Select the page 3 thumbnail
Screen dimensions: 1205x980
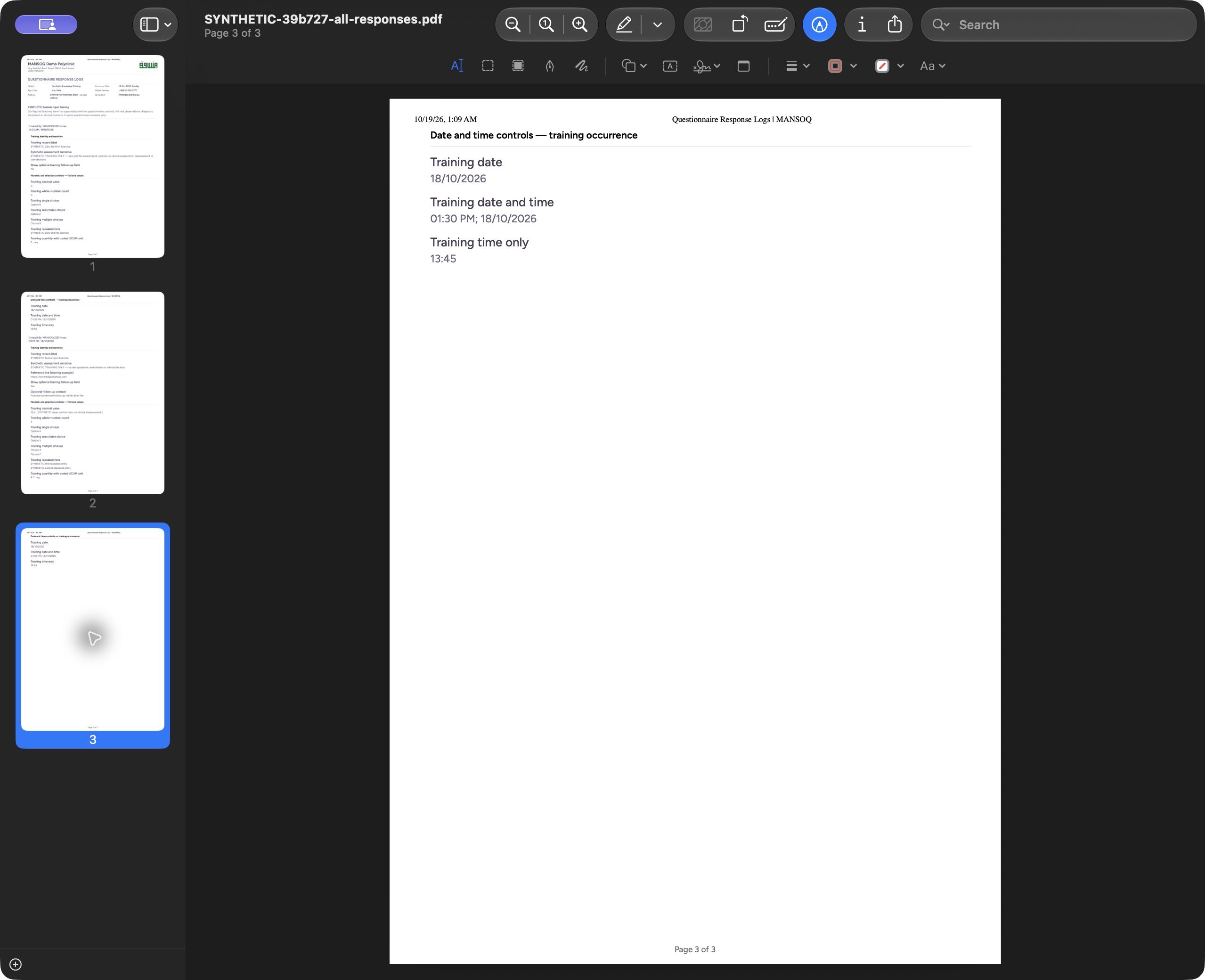point(92,629)
